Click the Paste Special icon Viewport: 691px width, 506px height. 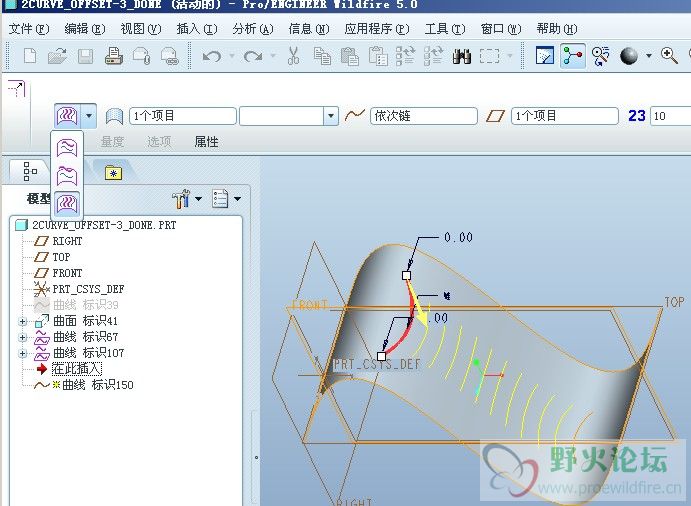(x=378, y=56)
